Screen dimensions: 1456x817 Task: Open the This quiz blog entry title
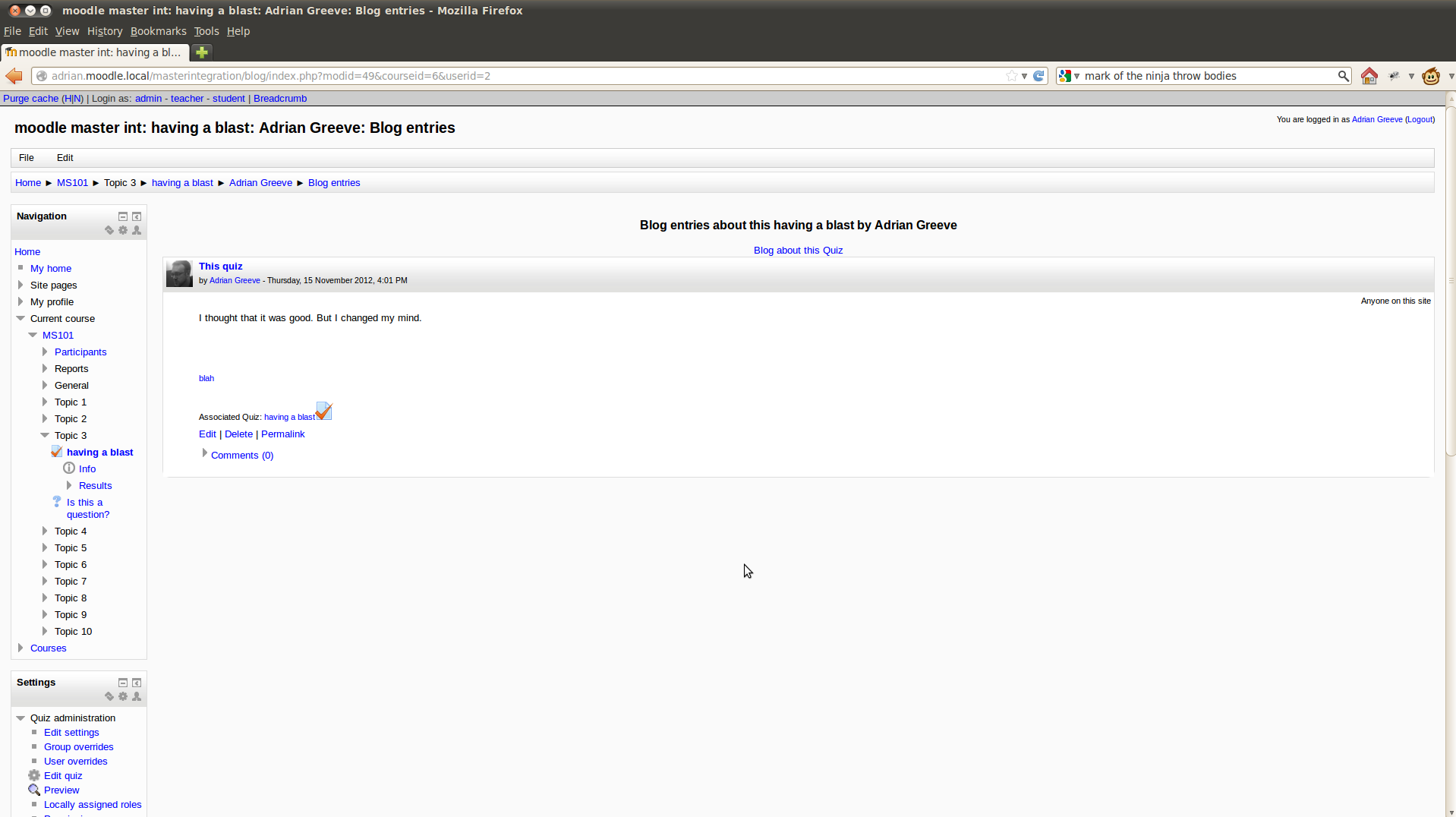click(221, 267)
